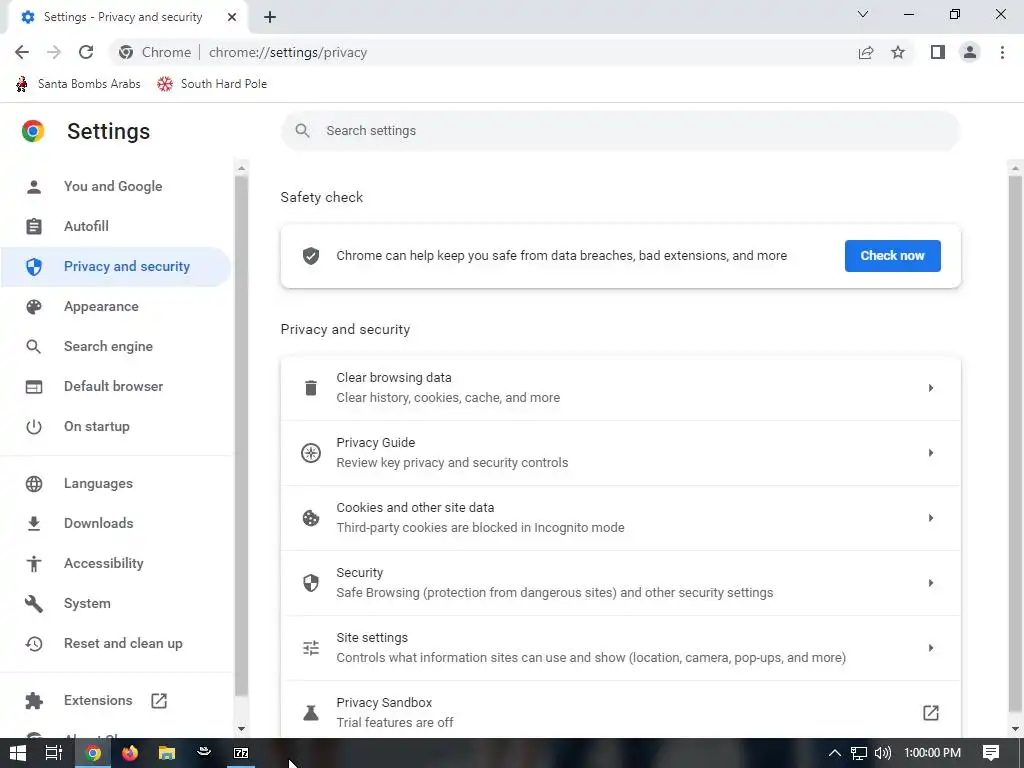Close the Settings tab
Image resolution: width=1024 pixels, height=768 pixels.
point(232,17)
